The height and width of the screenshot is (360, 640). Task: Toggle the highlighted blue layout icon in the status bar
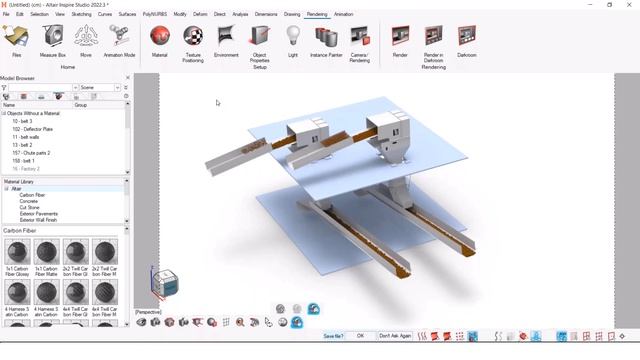click(x=562, y=336)
